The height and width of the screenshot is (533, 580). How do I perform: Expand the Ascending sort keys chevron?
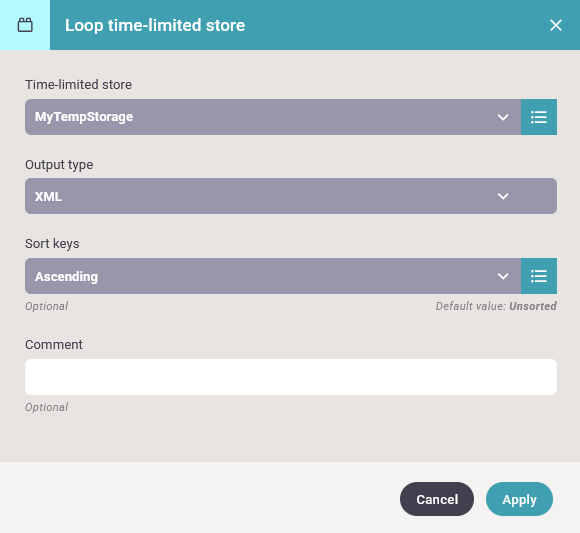click(x=503, y=276)
